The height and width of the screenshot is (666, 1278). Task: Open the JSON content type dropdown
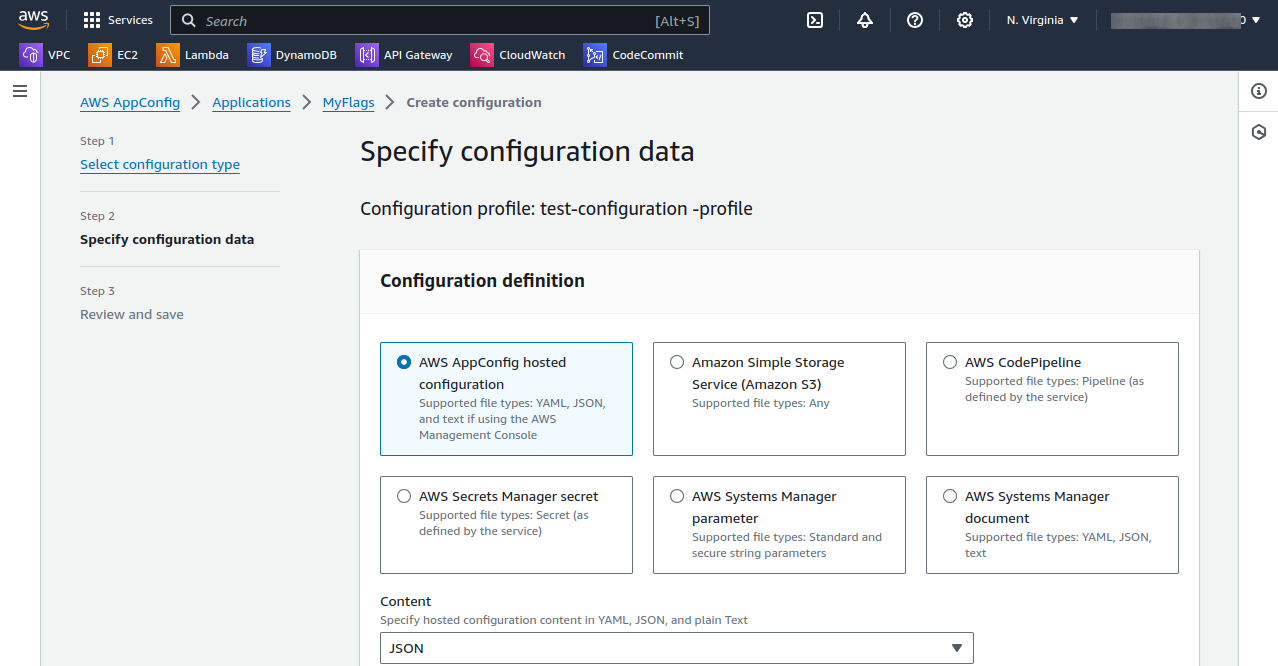(677, 648)
